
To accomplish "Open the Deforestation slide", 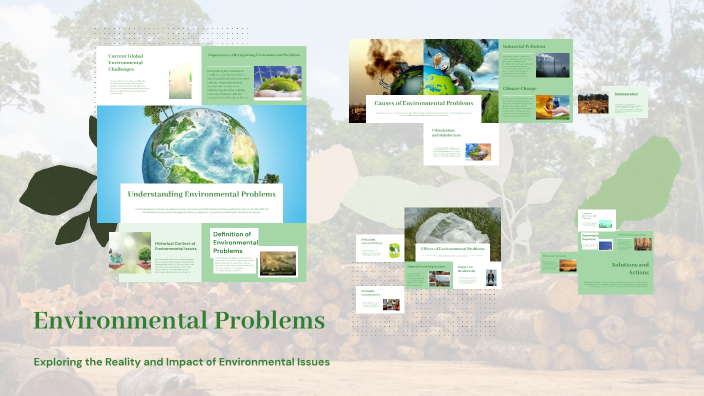I will point(612,103).
